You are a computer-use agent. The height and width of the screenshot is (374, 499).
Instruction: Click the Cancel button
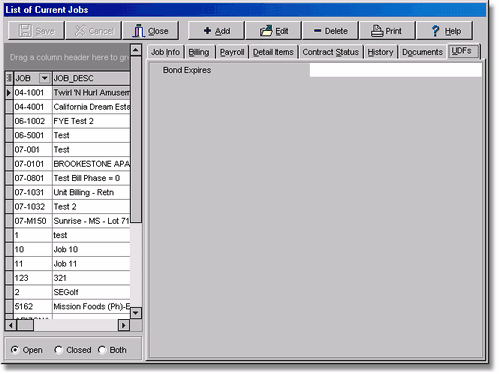pyautogui.click(x=94, y=31)
